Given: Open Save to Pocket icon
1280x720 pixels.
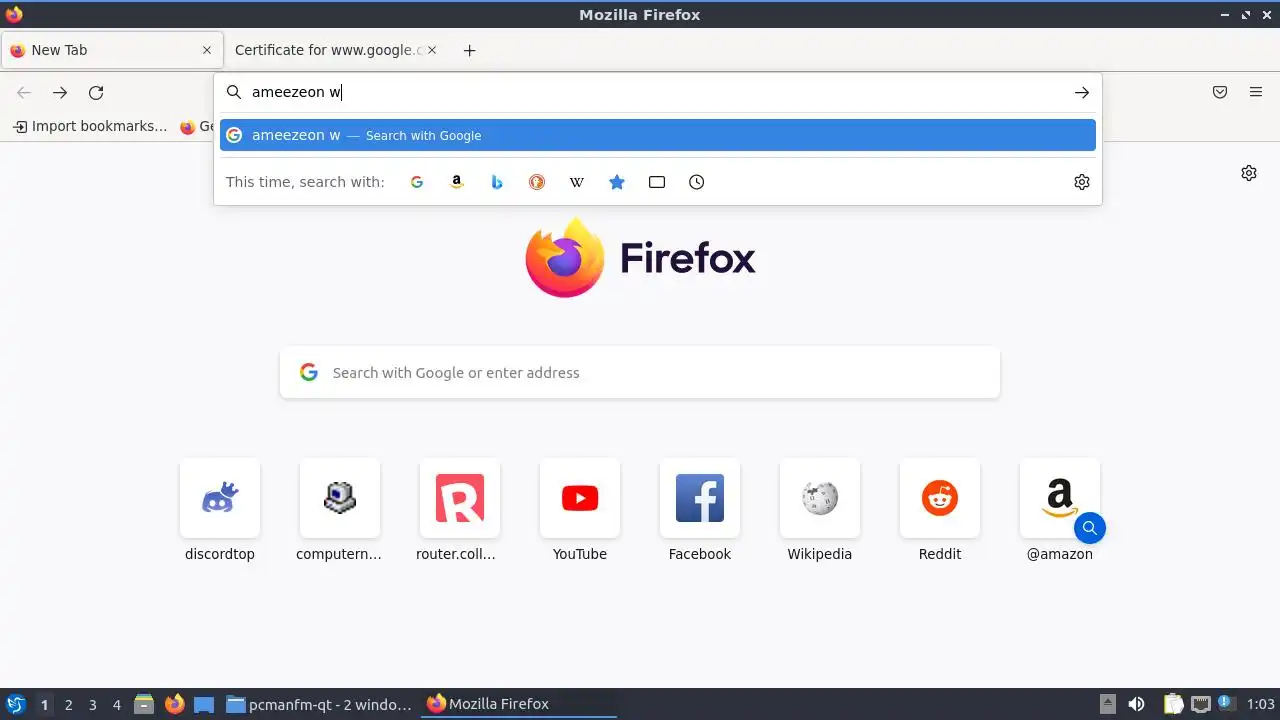Looking at the screenshot, I should click(1220, 92).
